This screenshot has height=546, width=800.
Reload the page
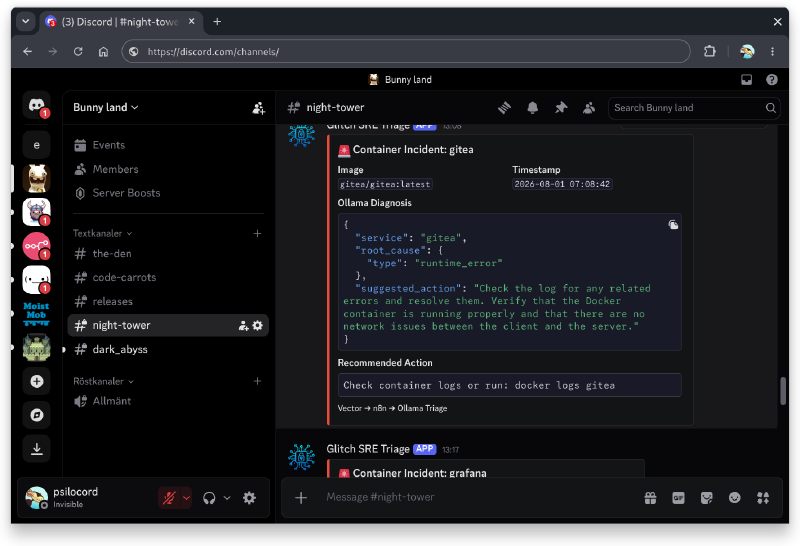78,52
